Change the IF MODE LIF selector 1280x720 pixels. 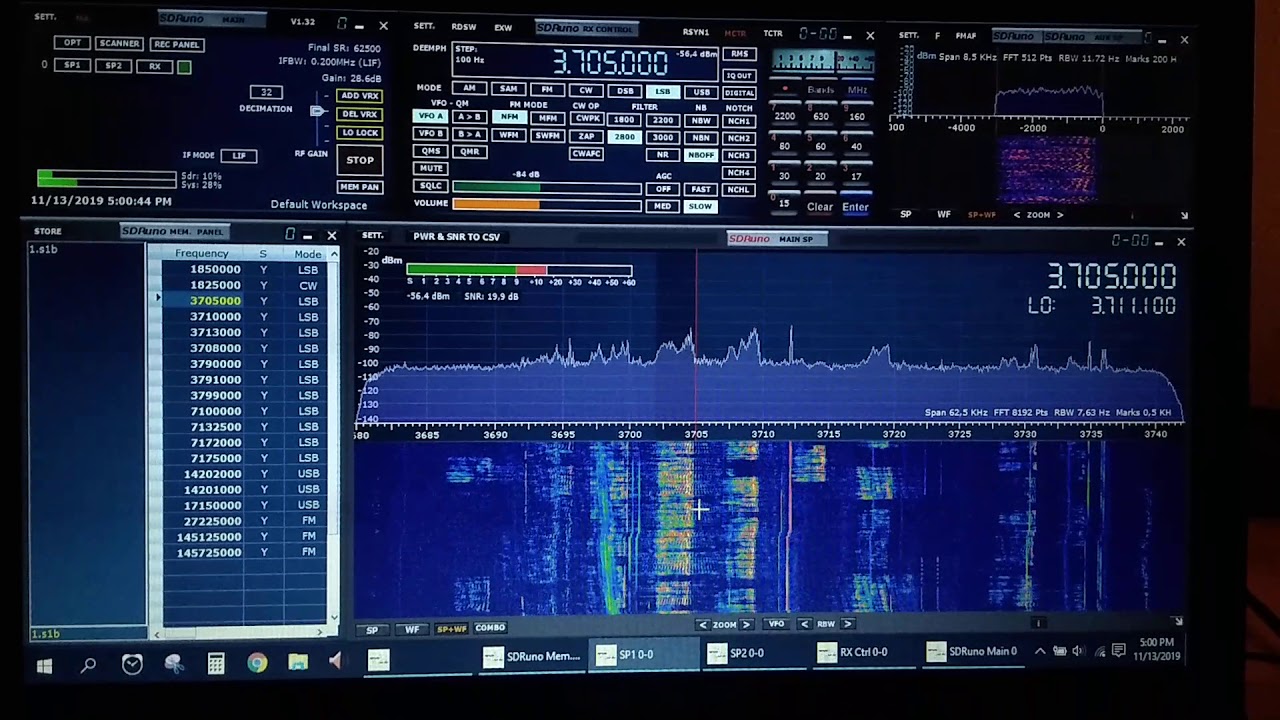[x=239, y=156]
